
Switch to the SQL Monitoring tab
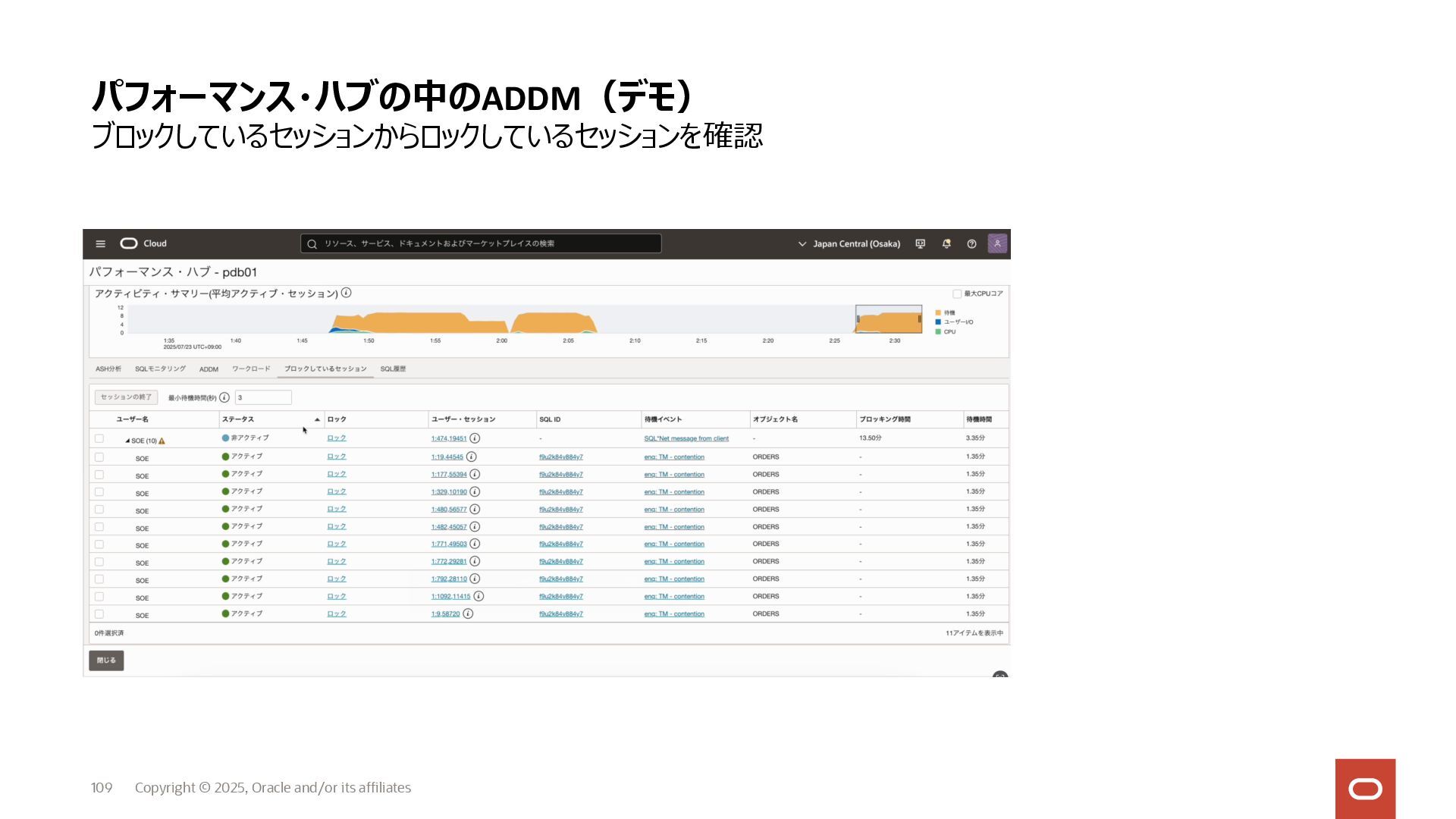coord(160,369)
